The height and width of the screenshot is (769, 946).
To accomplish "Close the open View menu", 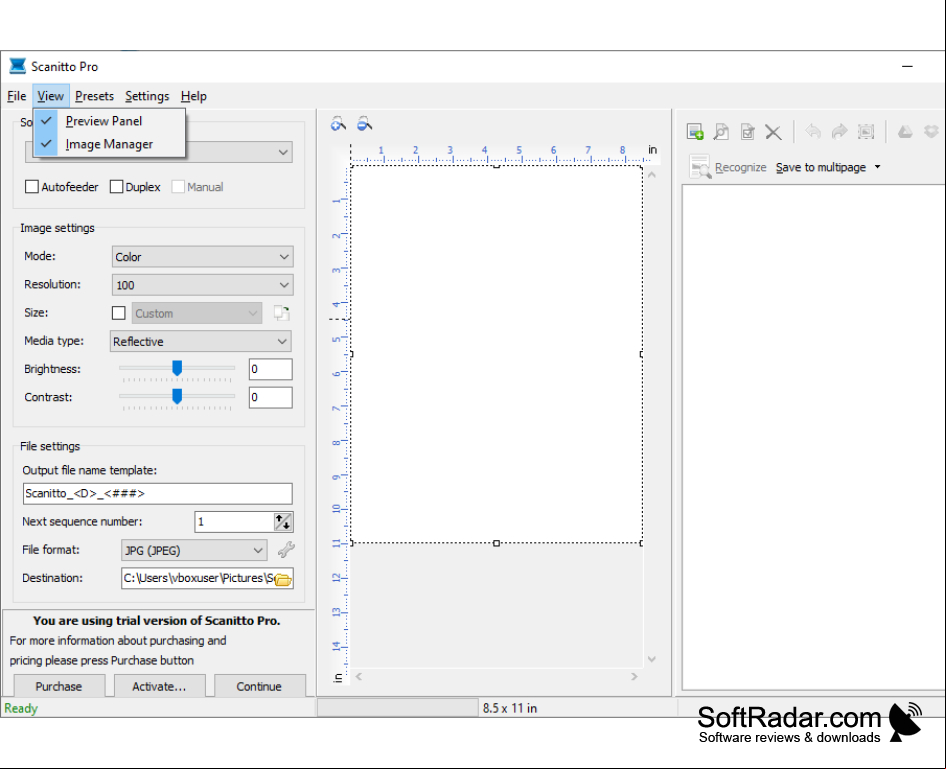I will (x=51, y=96).
